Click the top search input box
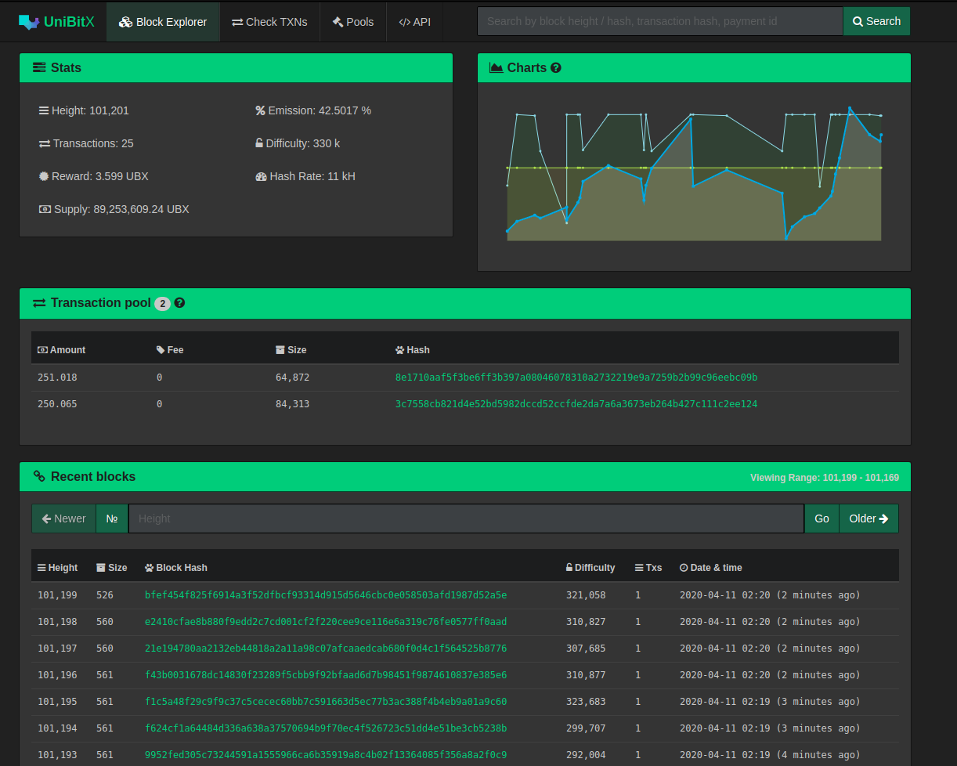The width and height of the screenshot is (957, 766). click(660, 21)
